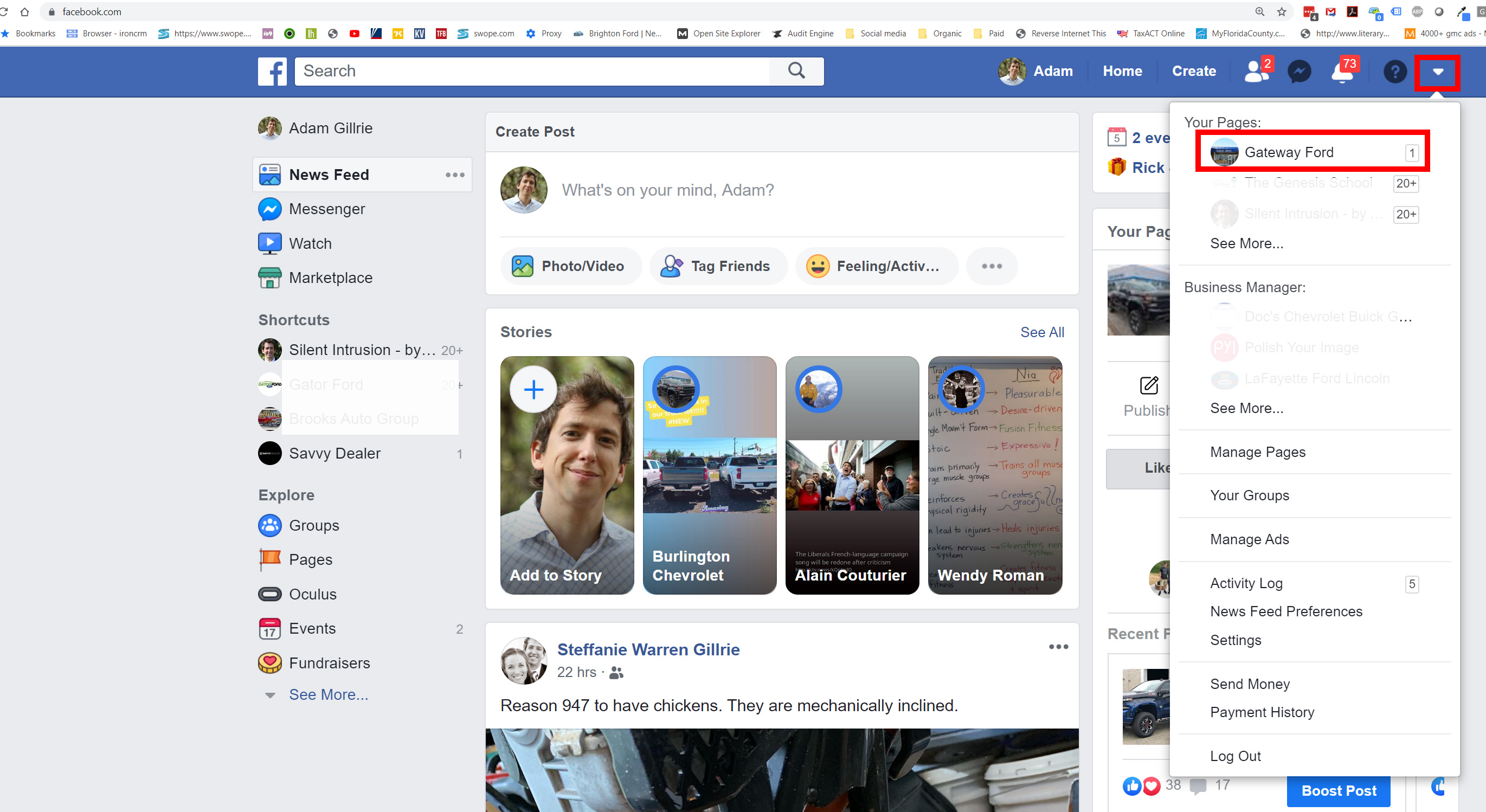Open Brighton Ford bookmark
Image resolution: width=1486 pixels, height=812 pixels.
pyautogui.click(x=617, y=34)
